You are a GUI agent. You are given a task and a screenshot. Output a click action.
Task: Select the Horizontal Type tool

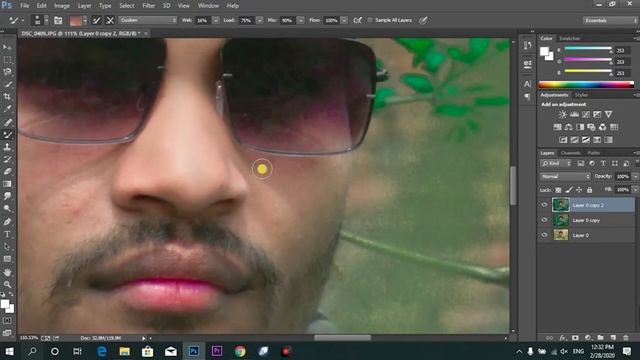[x=7, y=234]
